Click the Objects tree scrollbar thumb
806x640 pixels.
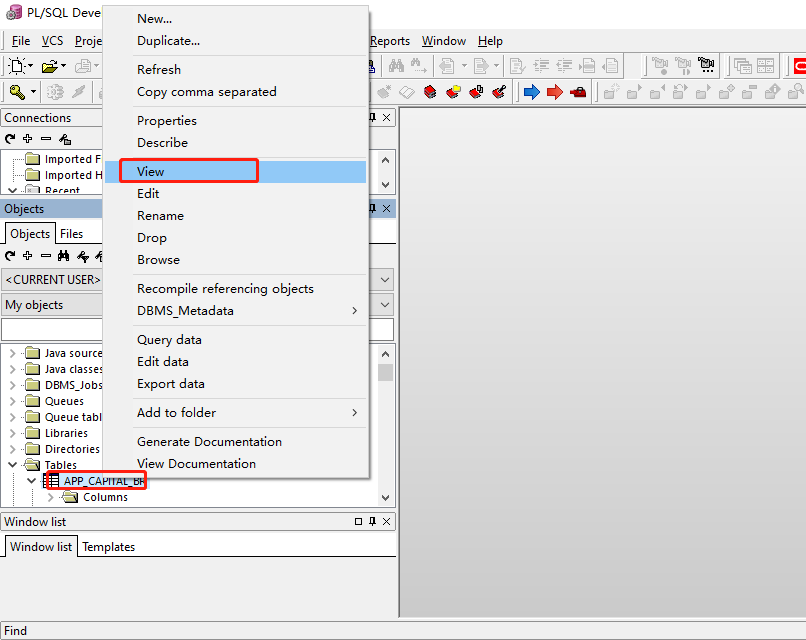pyautogui.click(x=386, y=372)
